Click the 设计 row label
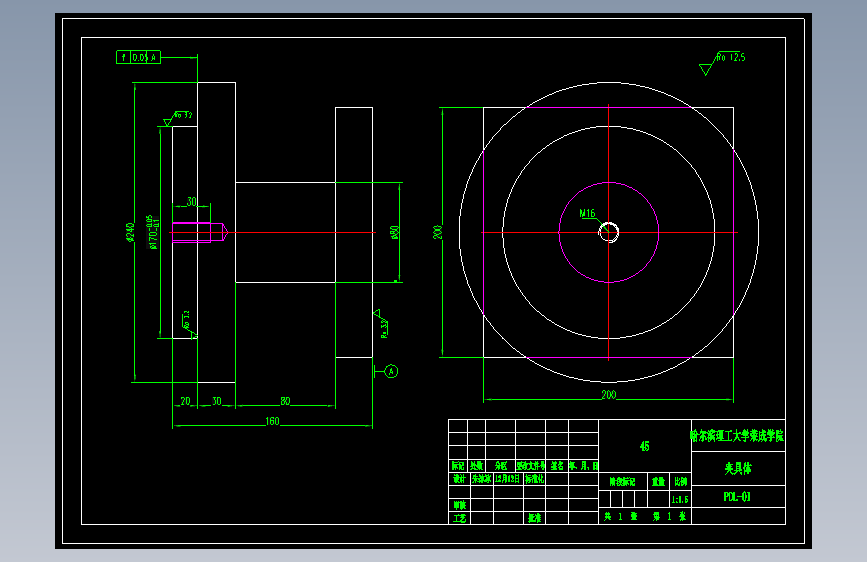This screenshot has width=867, height=562. coord(459,478)
